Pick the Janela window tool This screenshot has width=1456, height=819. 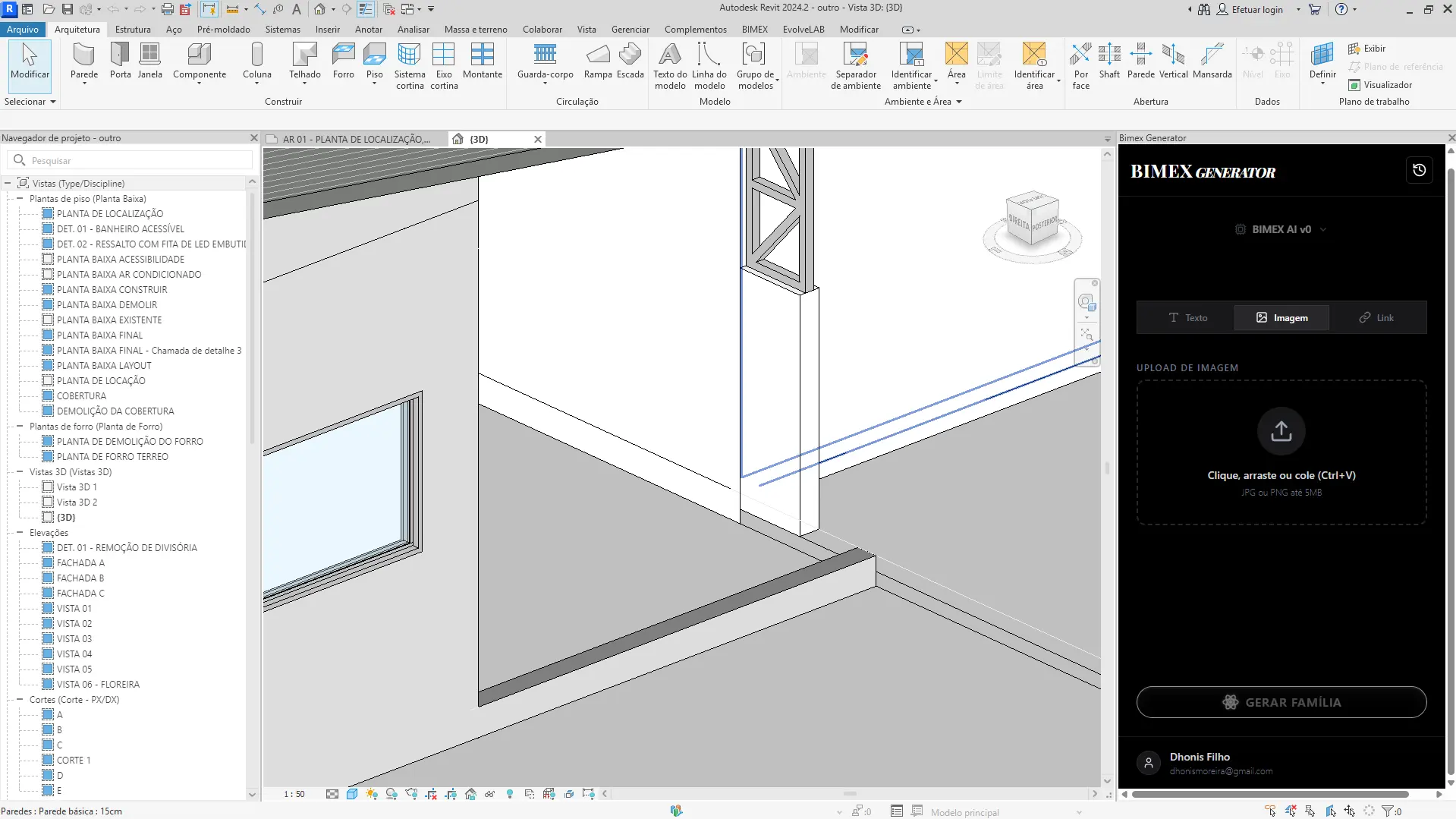(x=149, y=61)
